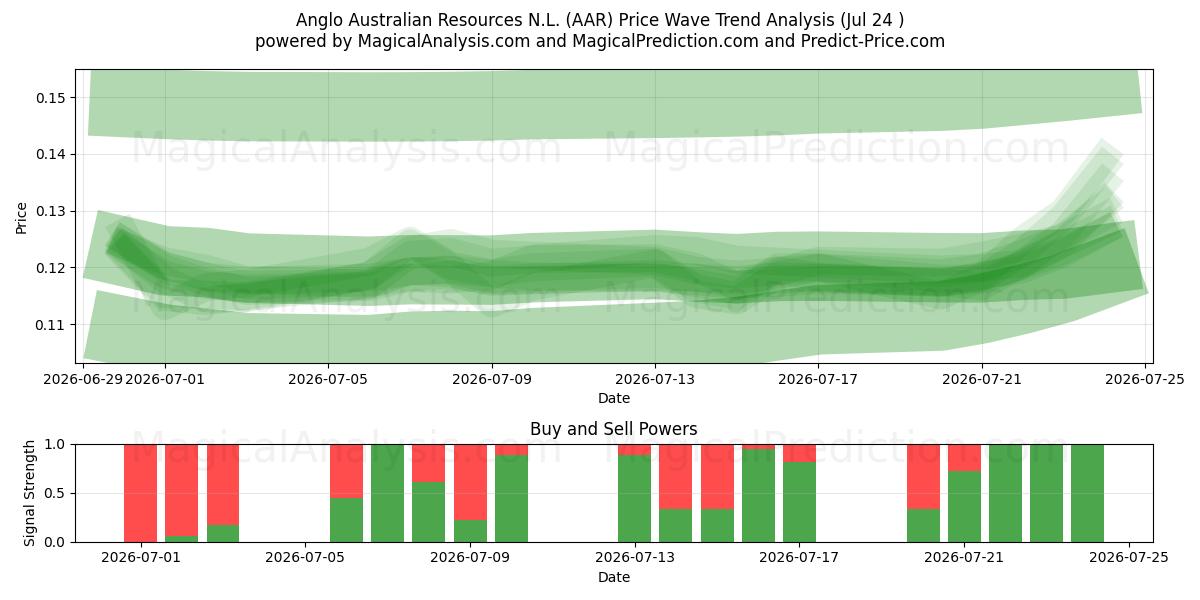Click the 2026-07-13 date under the Buy and Sell chart

635,558
